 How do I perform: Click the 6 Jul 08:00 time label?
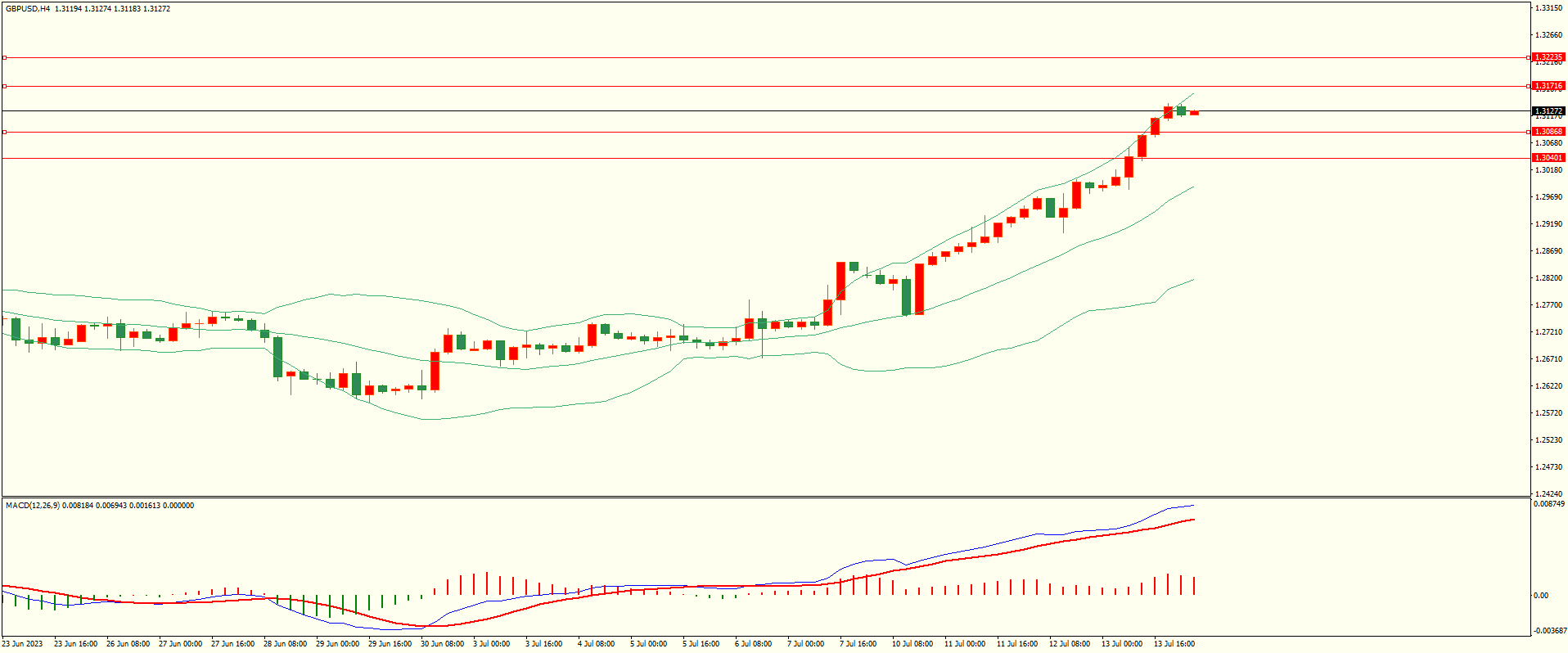[753, 644]
